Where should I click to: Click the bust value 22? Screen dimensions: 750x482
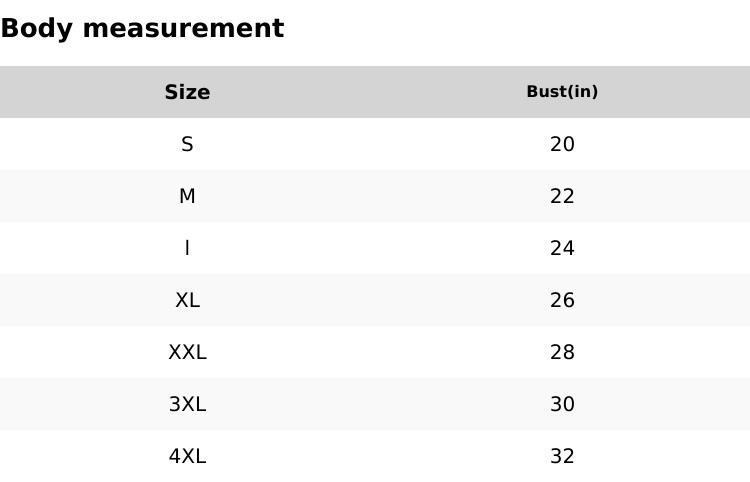(562, 196)
